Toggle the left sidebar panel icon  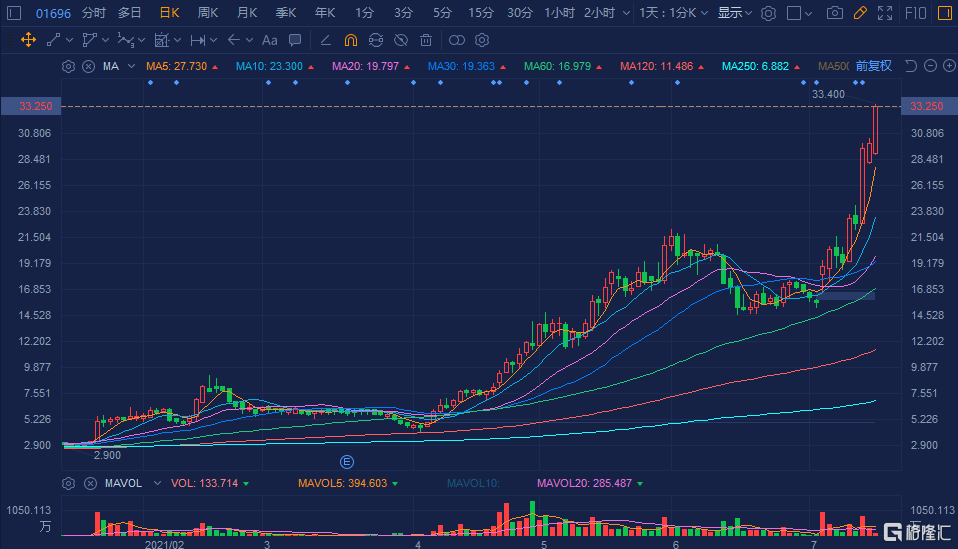14,13
